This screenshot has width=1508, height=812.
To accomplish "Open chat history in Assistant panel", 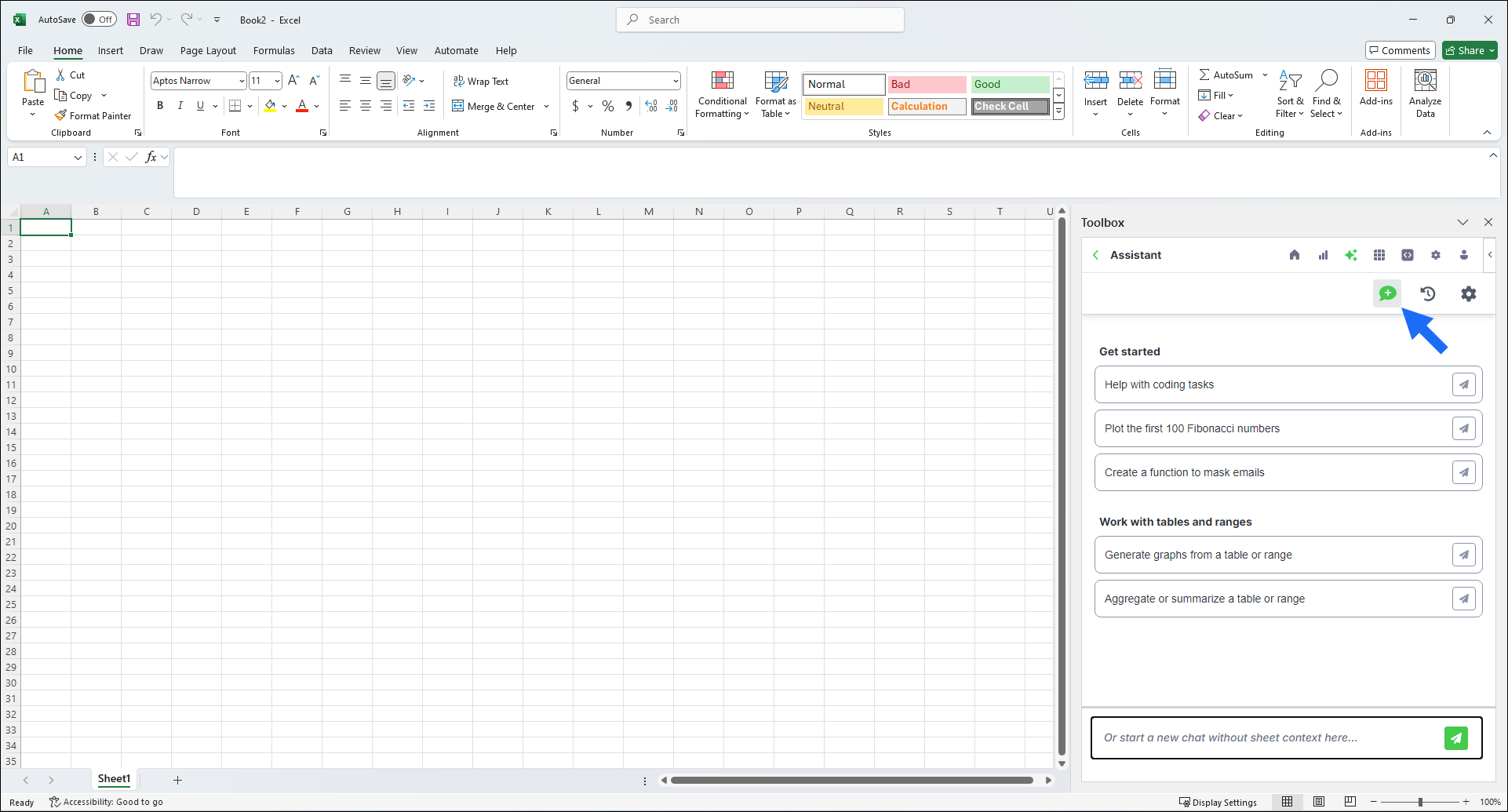I will [1428, 293].
